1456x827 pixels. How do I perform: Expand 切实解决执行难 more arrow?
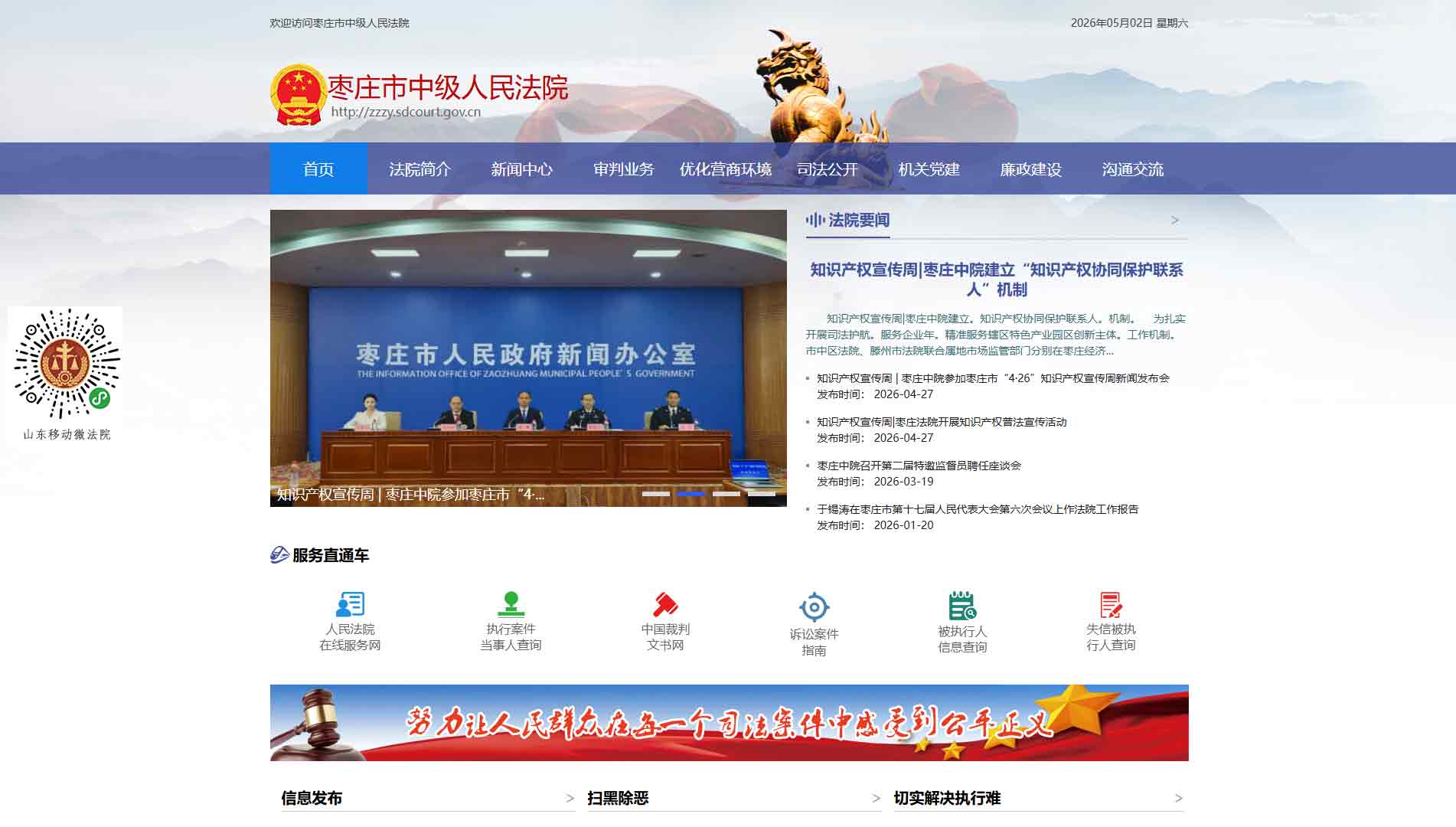point(1178,798)
